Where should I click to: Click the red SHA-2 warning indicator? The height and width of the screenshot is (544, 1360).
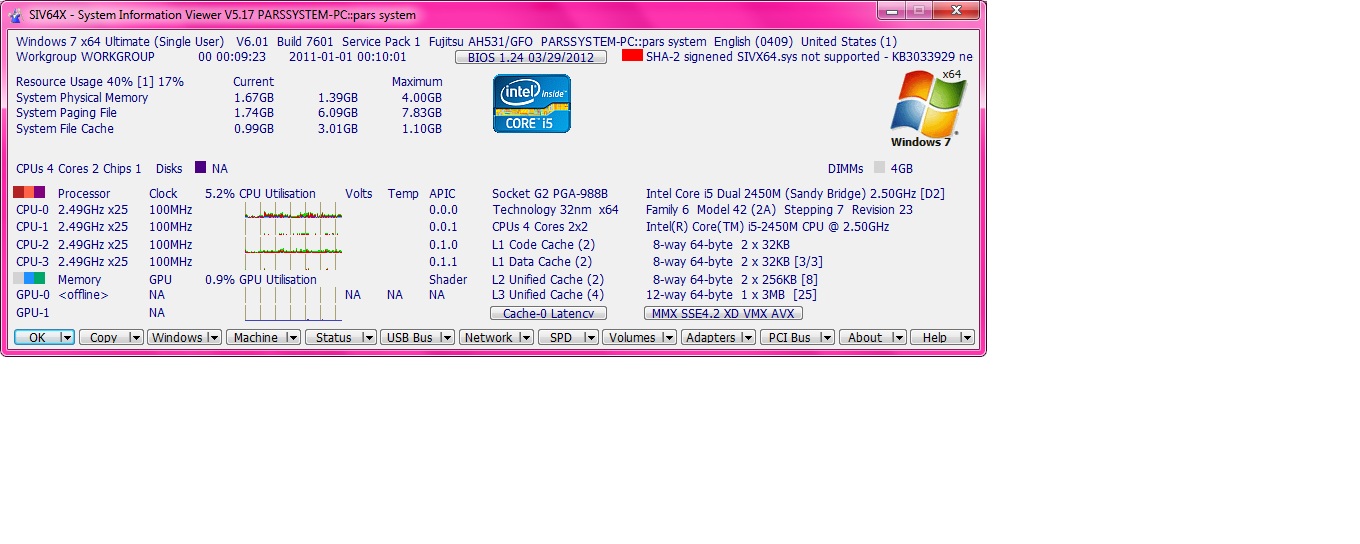[632, 56]
